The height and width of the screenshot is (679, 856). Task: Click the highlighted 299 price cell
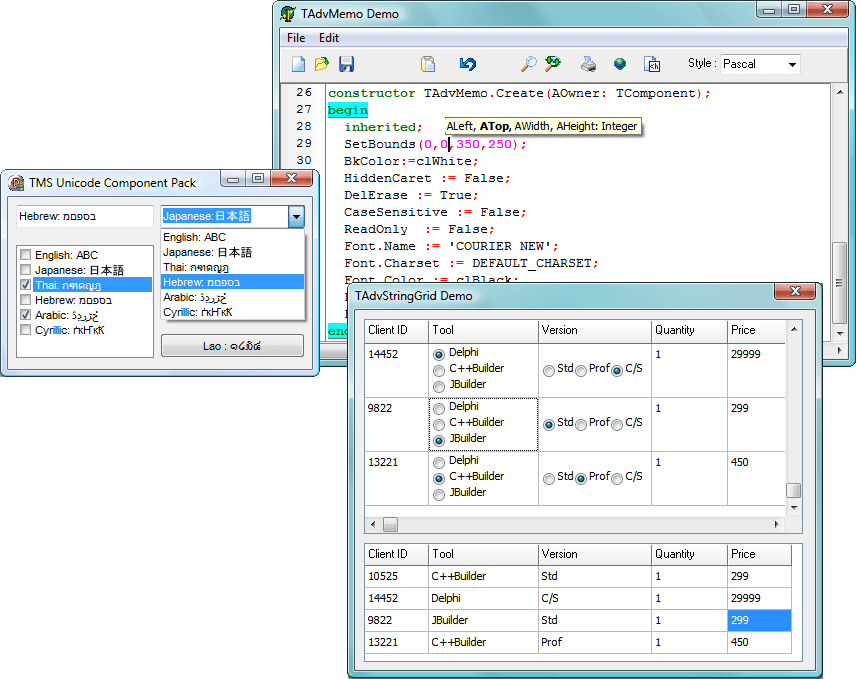click(x=759, y=620)
